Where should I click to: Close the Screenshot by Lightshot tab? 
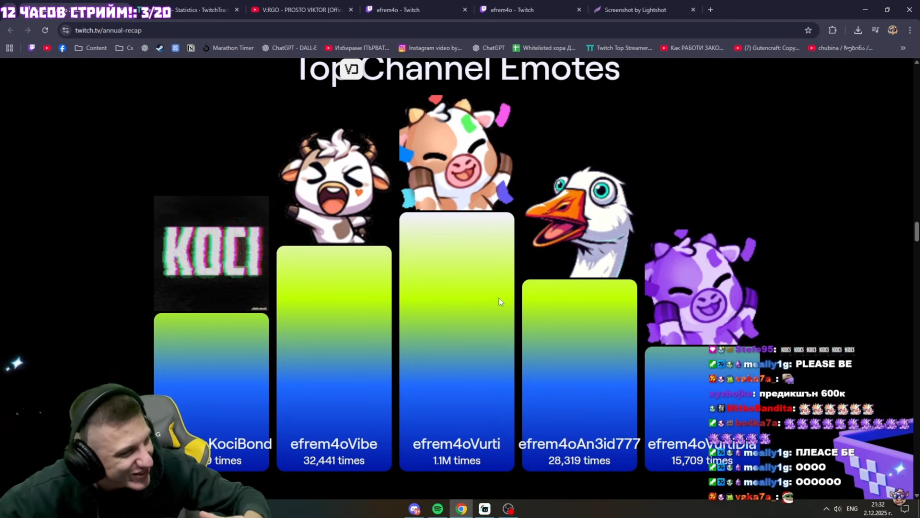pos(693,9)
